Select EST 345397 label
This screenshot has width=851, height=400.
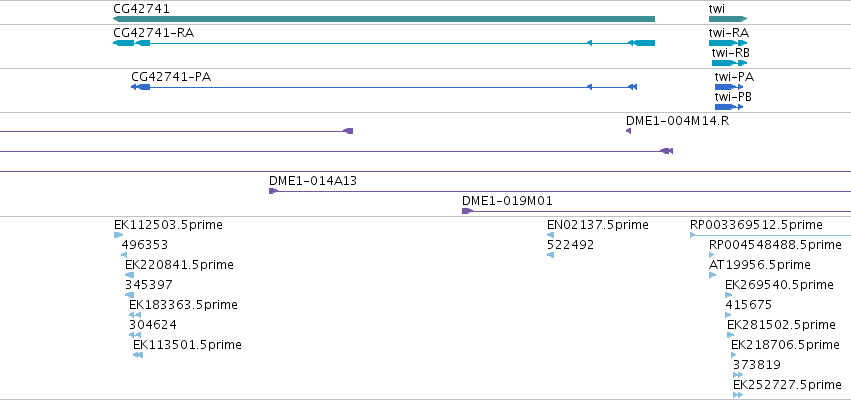coord(149,285)
